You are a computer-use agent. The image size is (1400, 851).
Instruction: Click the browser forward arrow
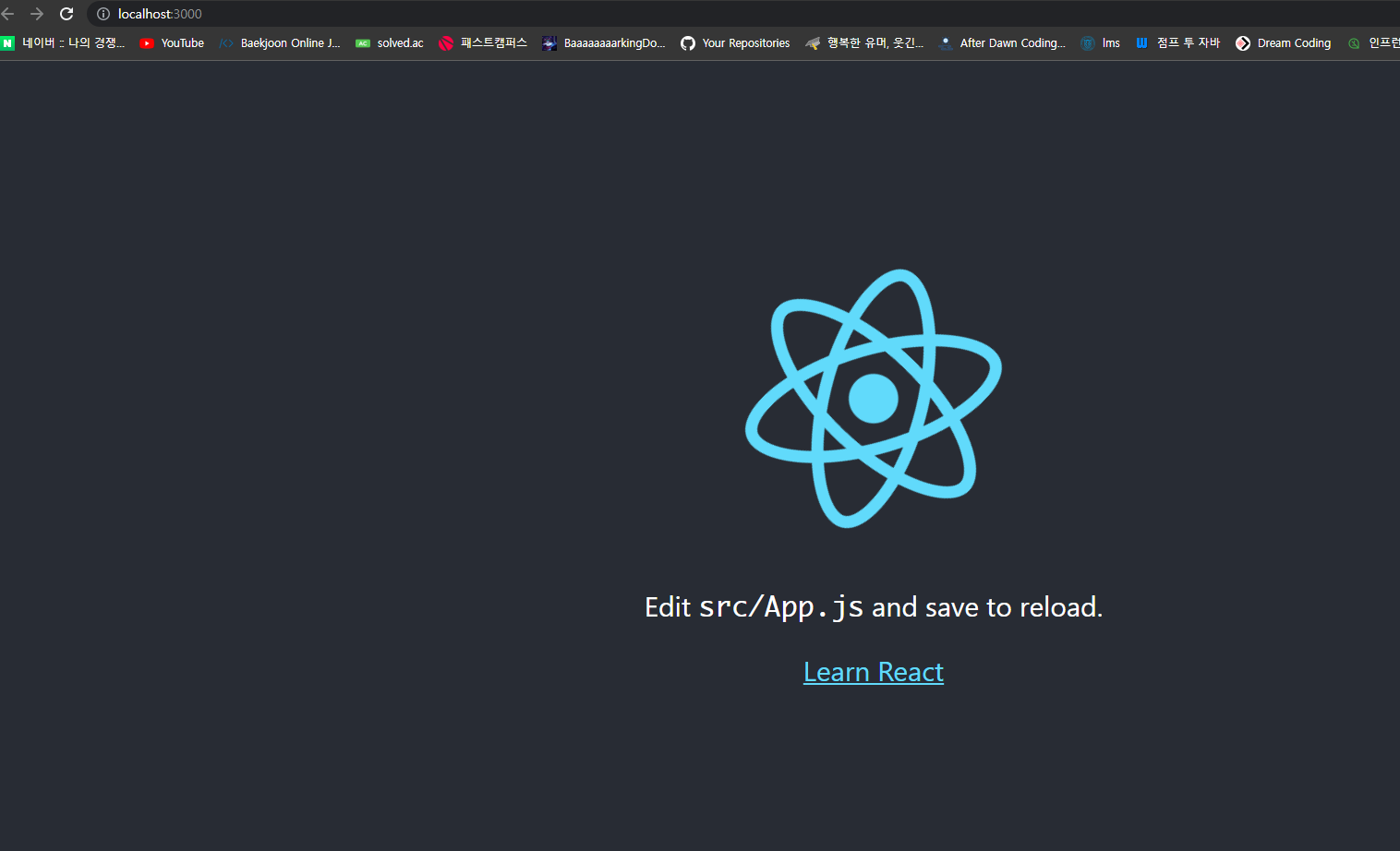(37, 14)
